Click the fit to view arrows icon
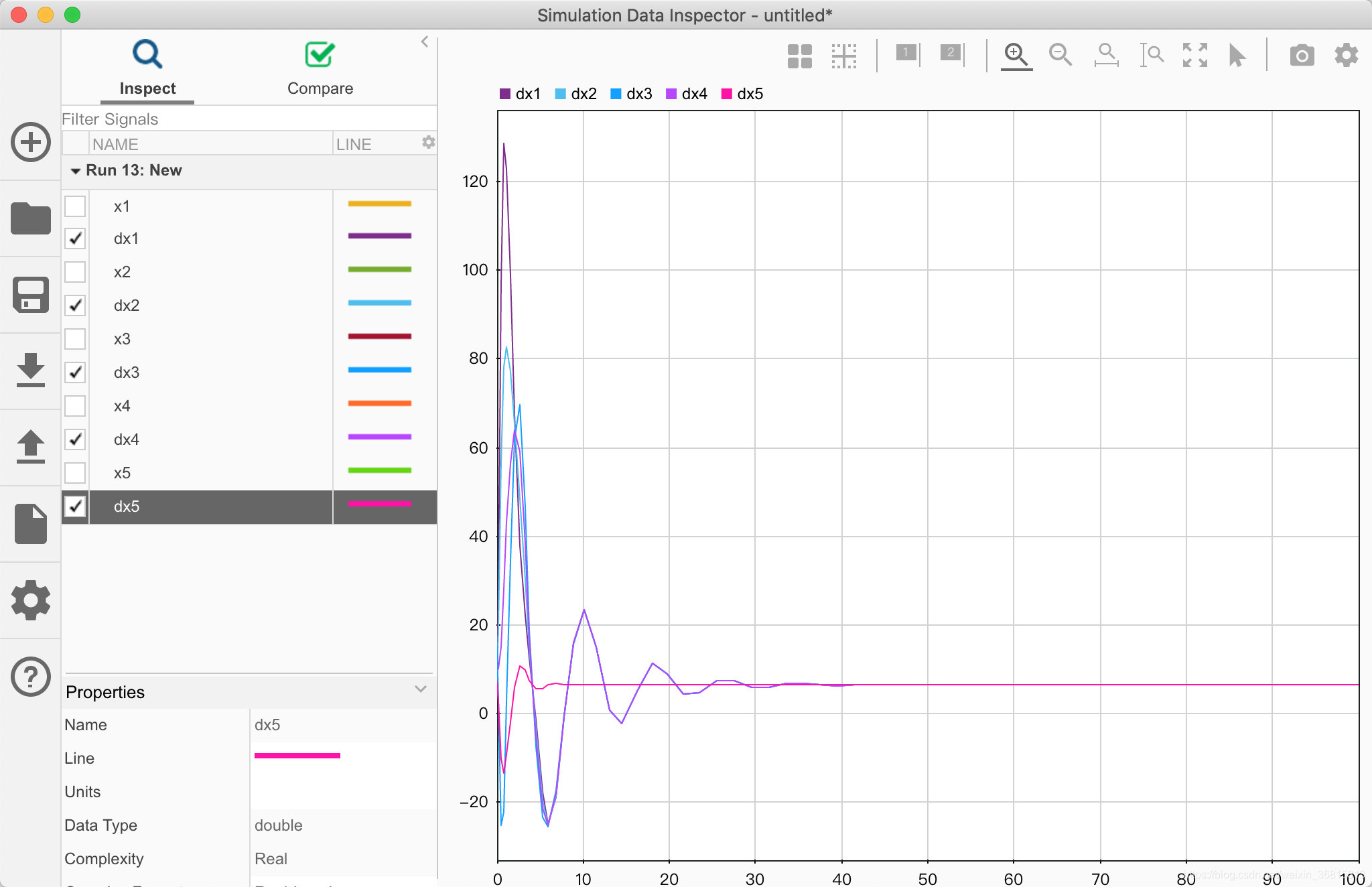 pyautogui.click(x=1194, y=55)
